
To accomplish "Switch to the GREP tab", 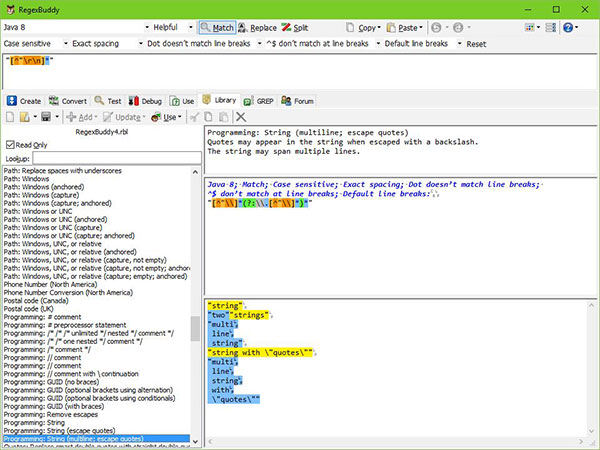I will click(x=259, y=101).
